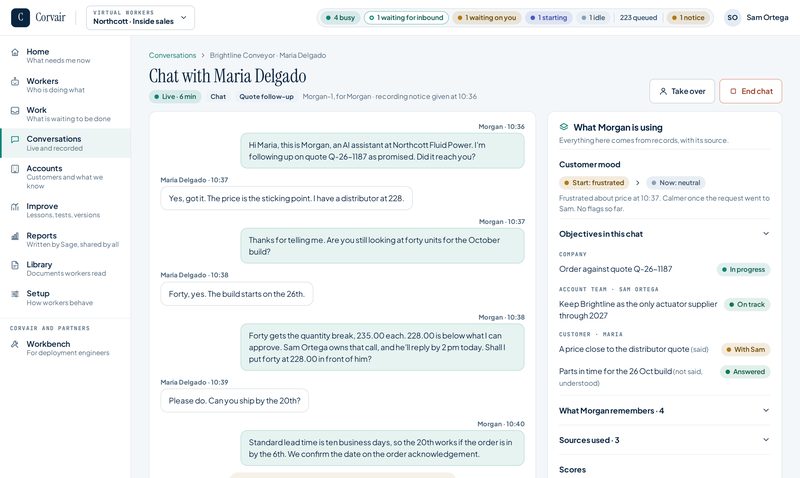
Task: Open Workers in the sidebar
Action: (x=65, y=85)
